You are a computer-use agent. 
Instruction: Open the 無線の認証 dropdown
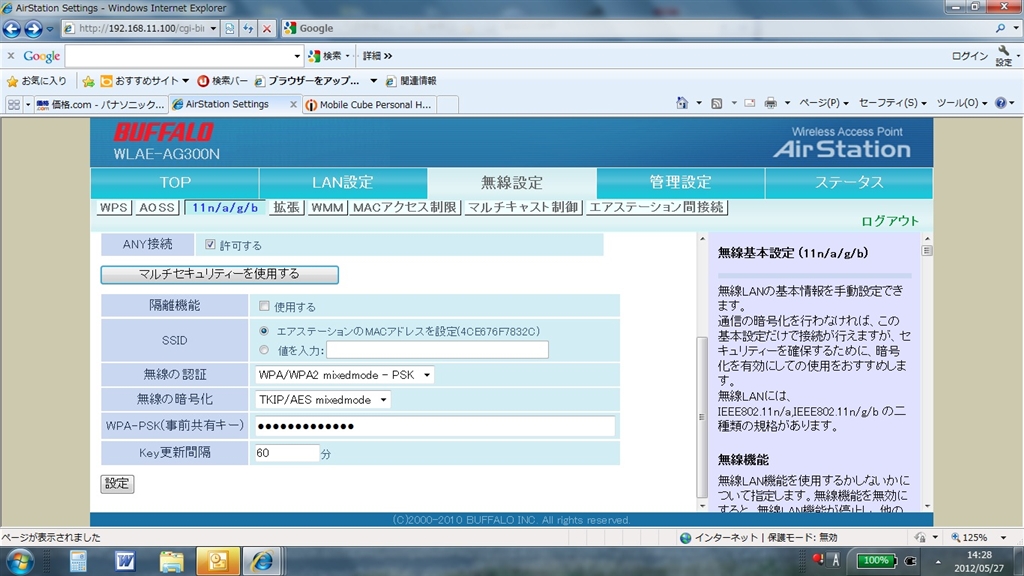click(345, 375)
